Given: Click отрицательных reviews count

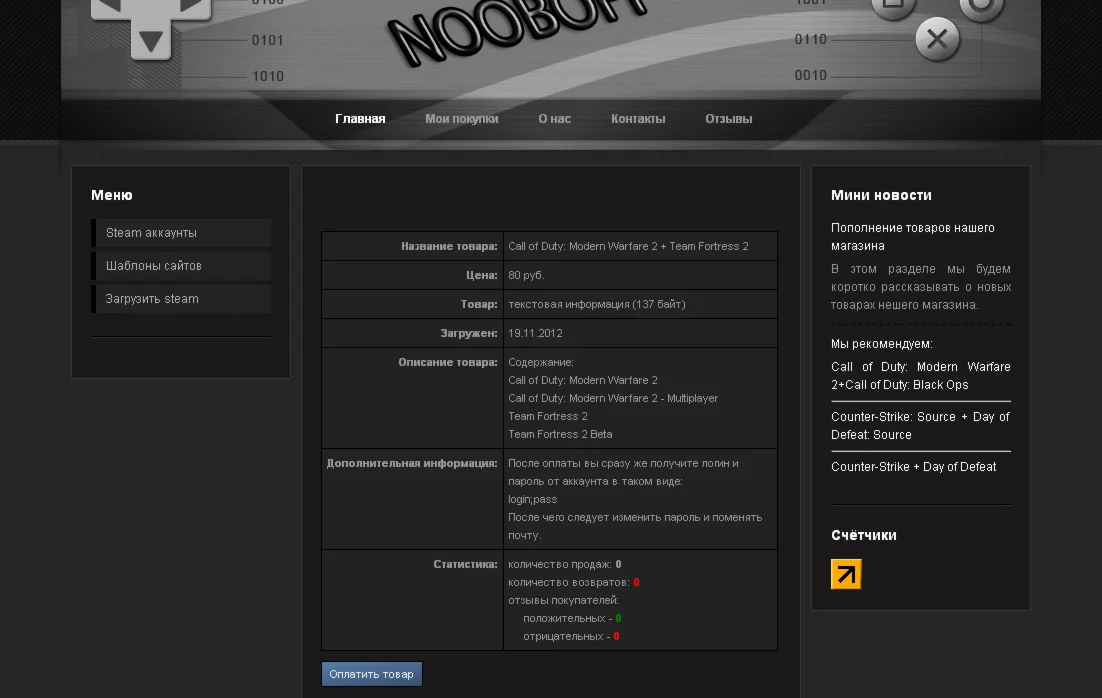Looking at the screenshot, I should pos(571,636).
